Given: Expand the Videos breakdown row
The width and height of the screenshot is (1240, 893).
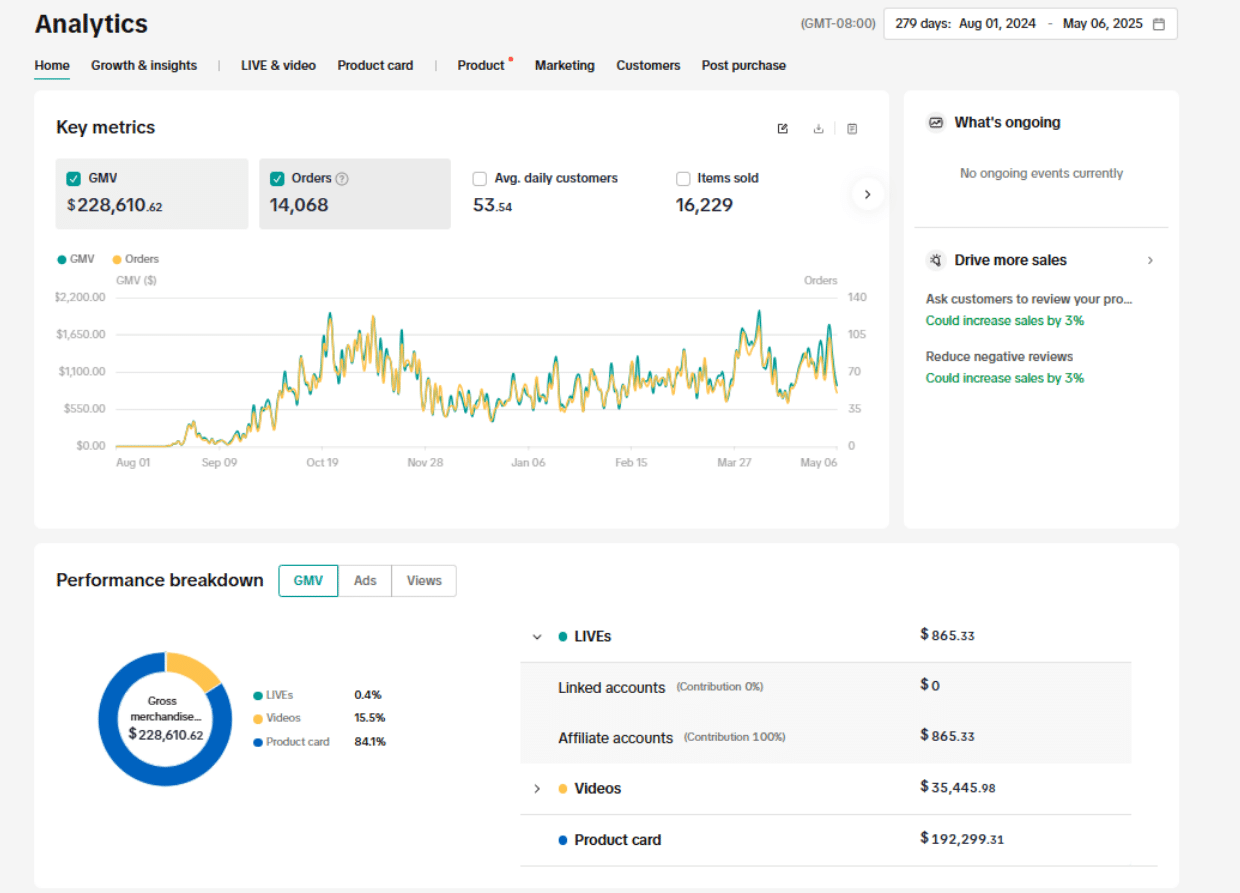Looking at the screenshot, I should click(537, 789).
